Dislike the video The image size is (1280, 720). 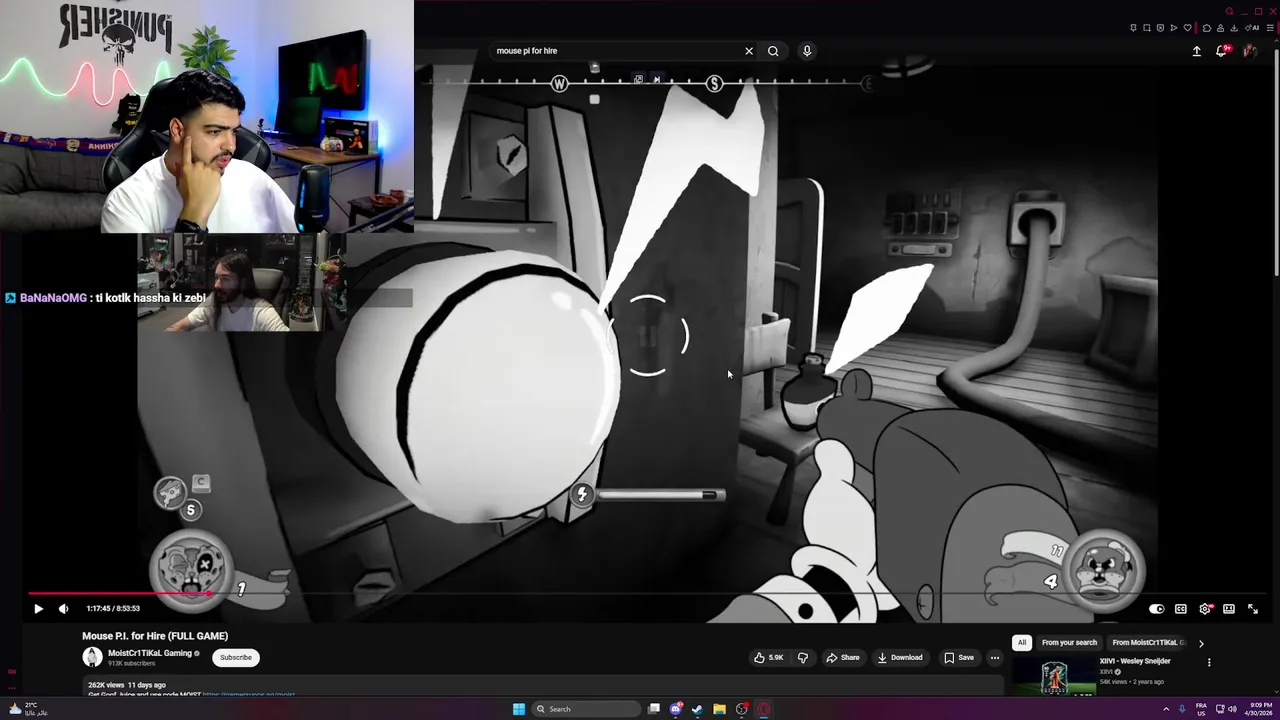[x=803, y=657]
